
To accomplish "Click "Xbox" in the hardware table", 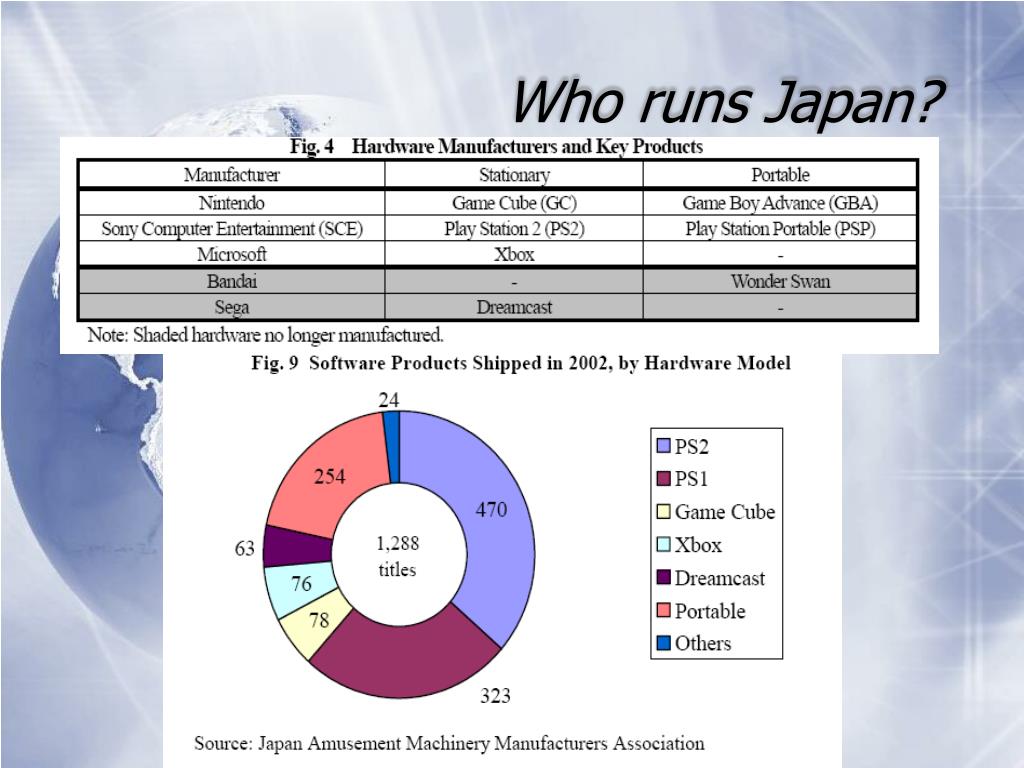I will point(514,254).
